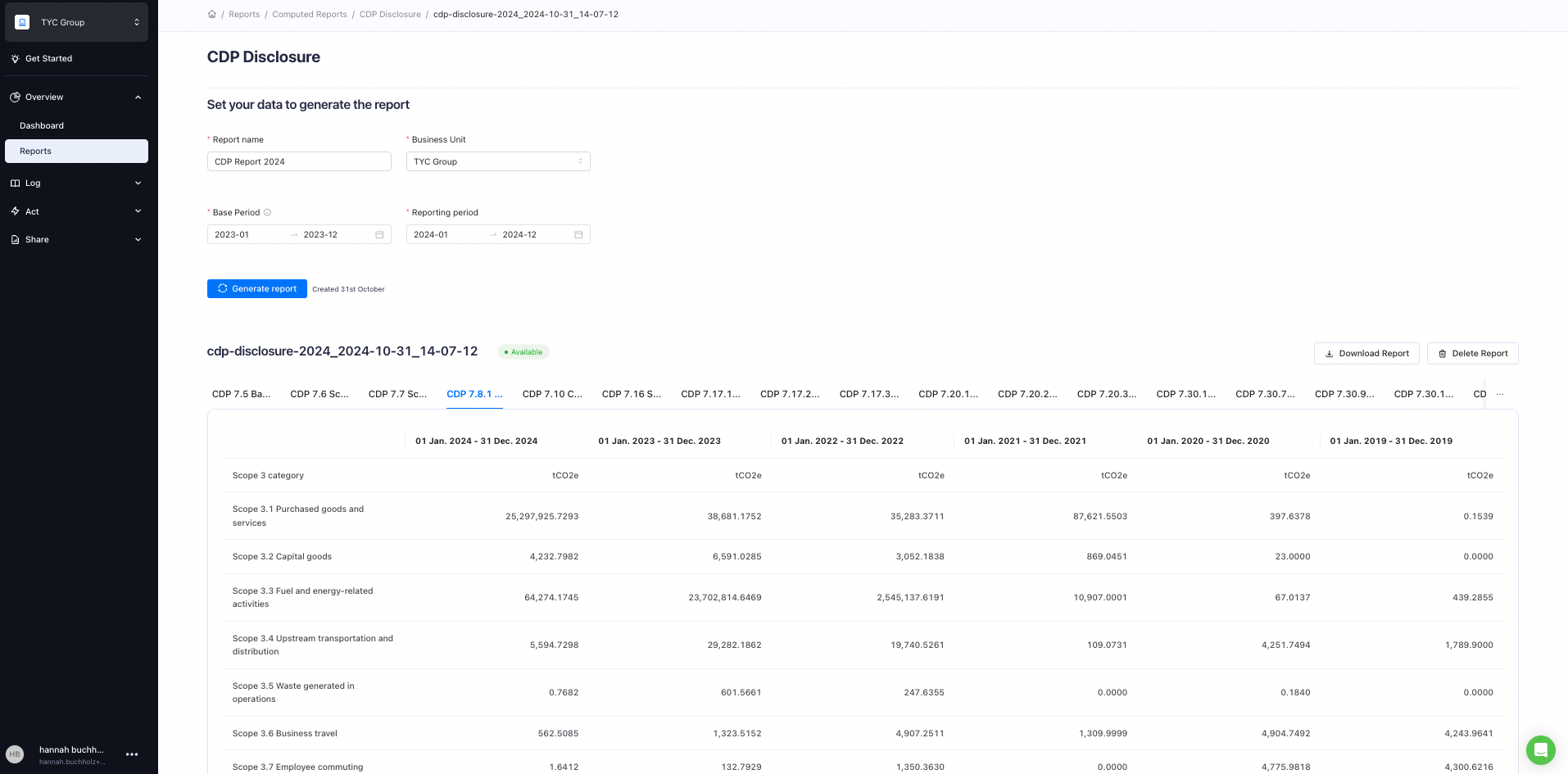Viewport: 1568px width, 774px height.
Task: Go to Reports breadcrumb link
Action: [244, 14]
